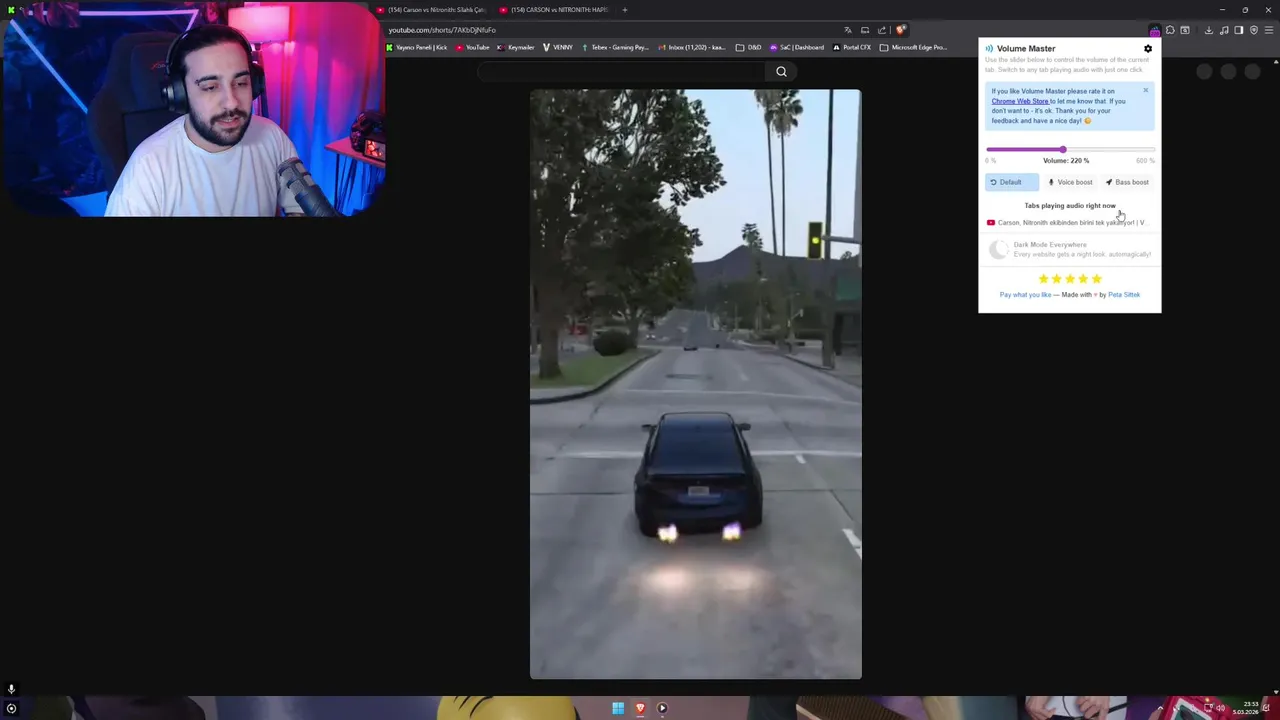Open the browser hamburger menu
Image resolution: width=1280 pixels, height=720 pixels.
click(x=1269, y=30)
